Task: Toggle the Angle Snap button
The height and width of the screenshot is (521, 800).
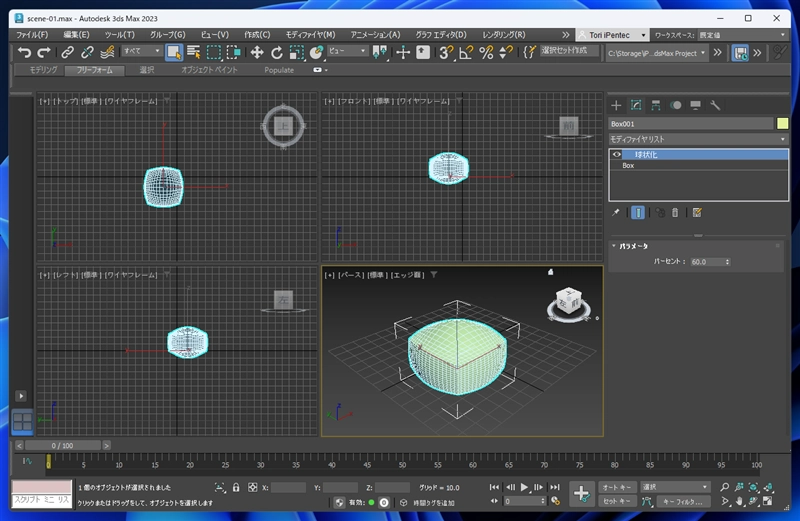Action: [466, 52]
